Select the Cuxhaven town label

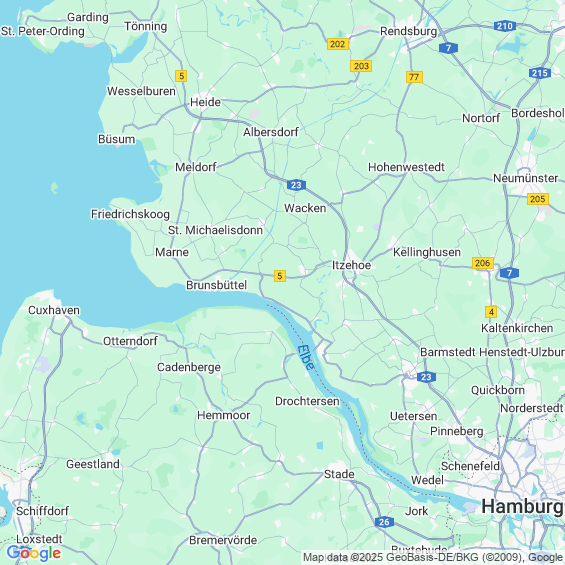54,310
